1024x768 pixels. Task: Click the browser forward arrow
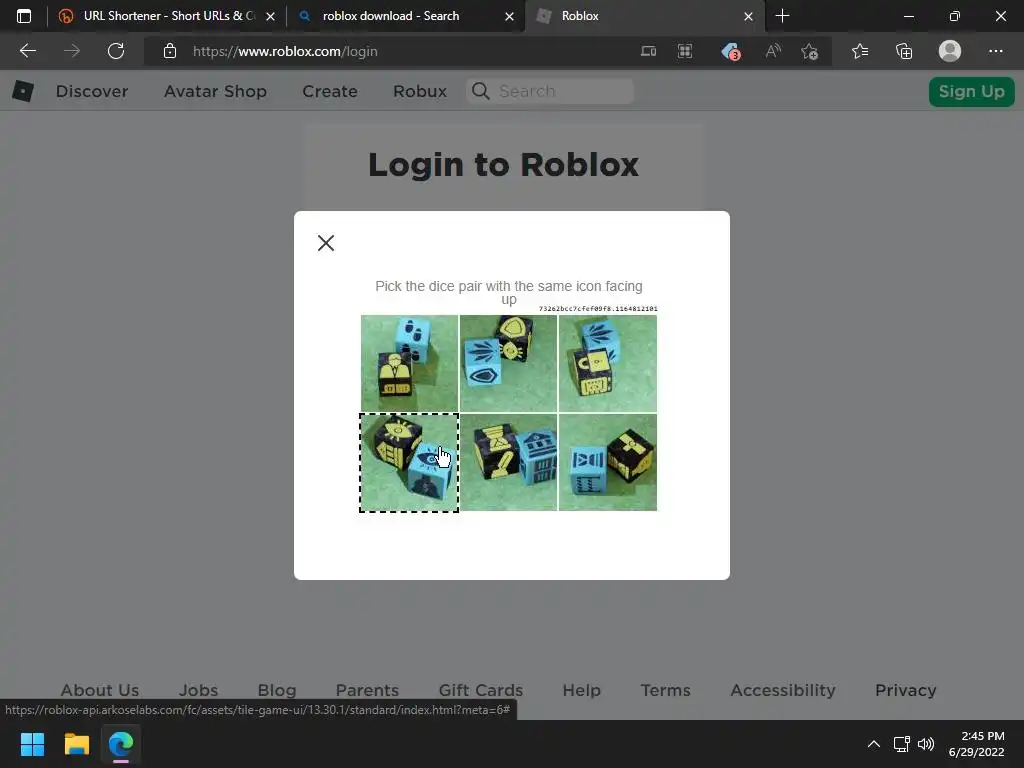(72, 51)
